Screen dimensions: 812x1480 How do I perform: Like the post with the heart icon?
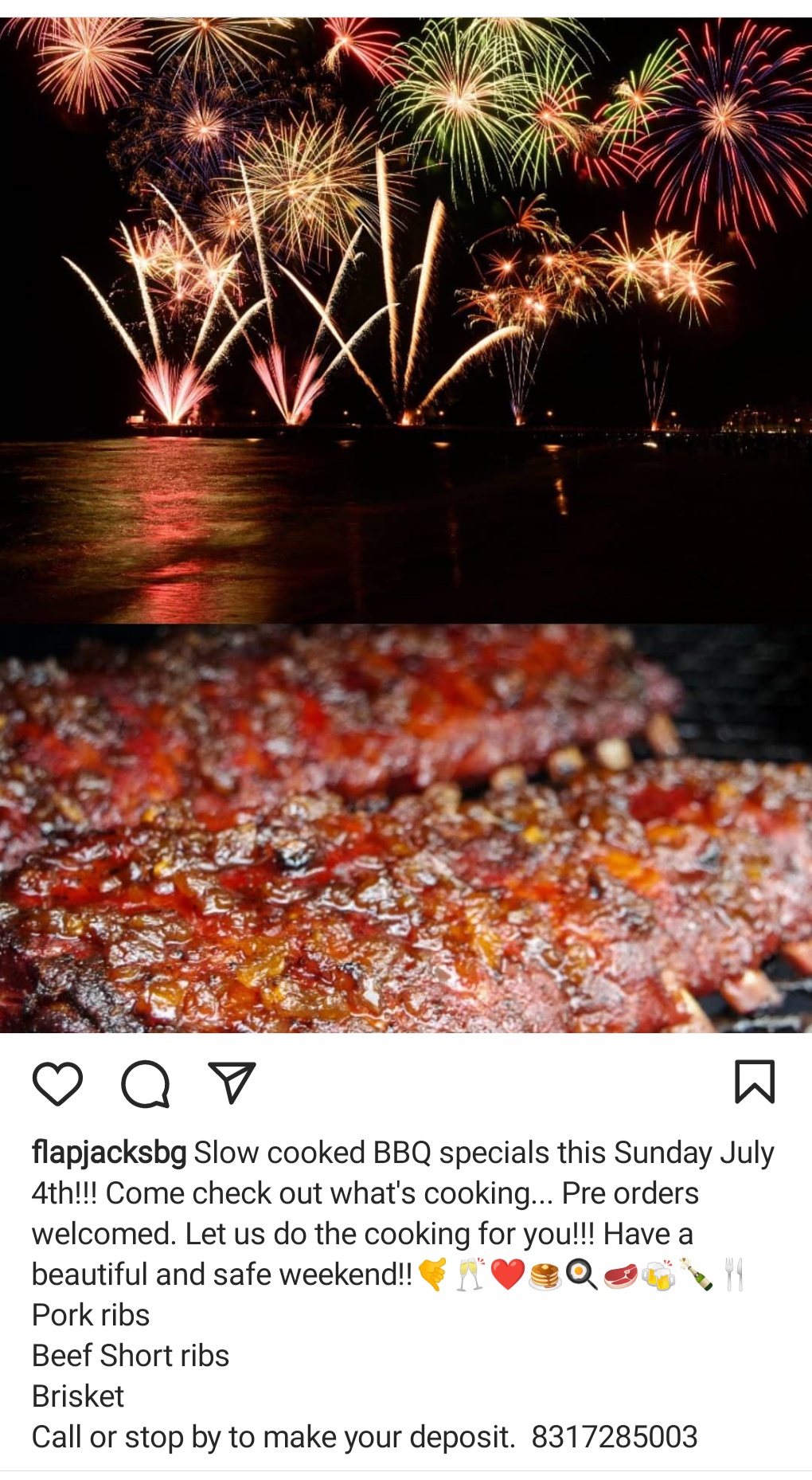point(57,1083)
